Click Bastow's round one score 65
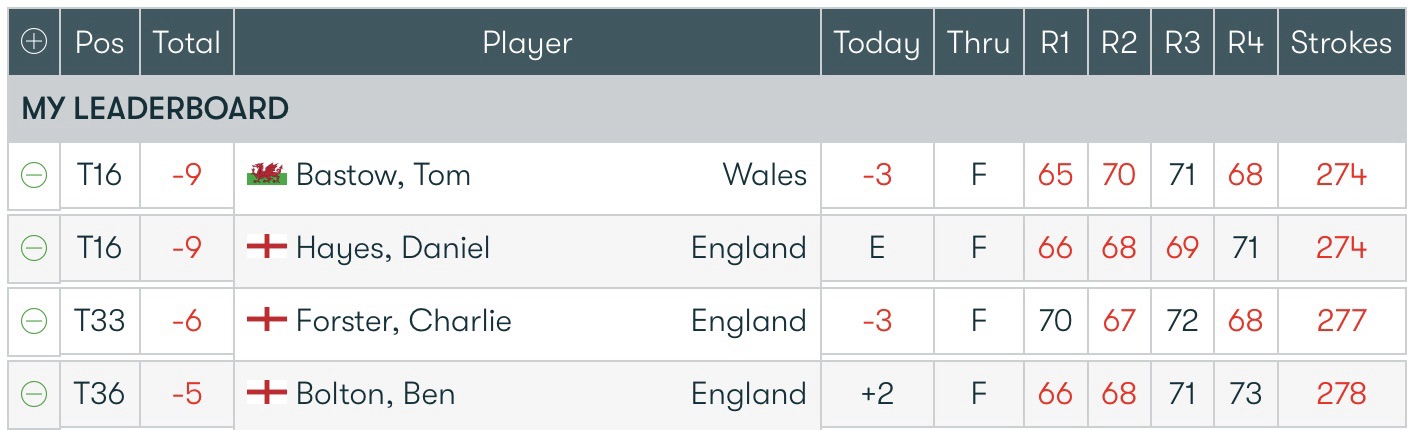 pyautogui.click(x=1055, y=175)
